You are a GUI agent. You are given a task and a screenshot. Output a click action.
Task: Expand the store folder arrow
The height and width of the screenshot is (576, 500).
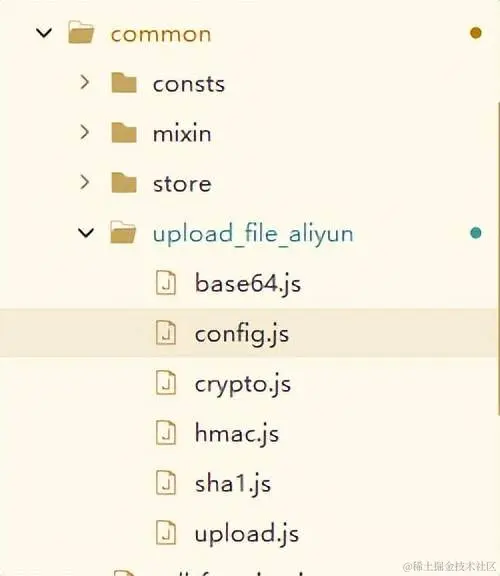85,182
